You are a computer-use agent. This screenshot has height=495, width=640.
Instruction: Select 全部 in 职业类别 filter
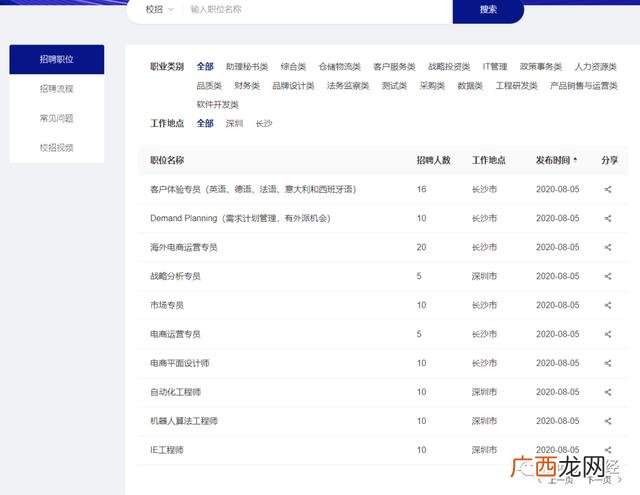(x=205, y=67)
